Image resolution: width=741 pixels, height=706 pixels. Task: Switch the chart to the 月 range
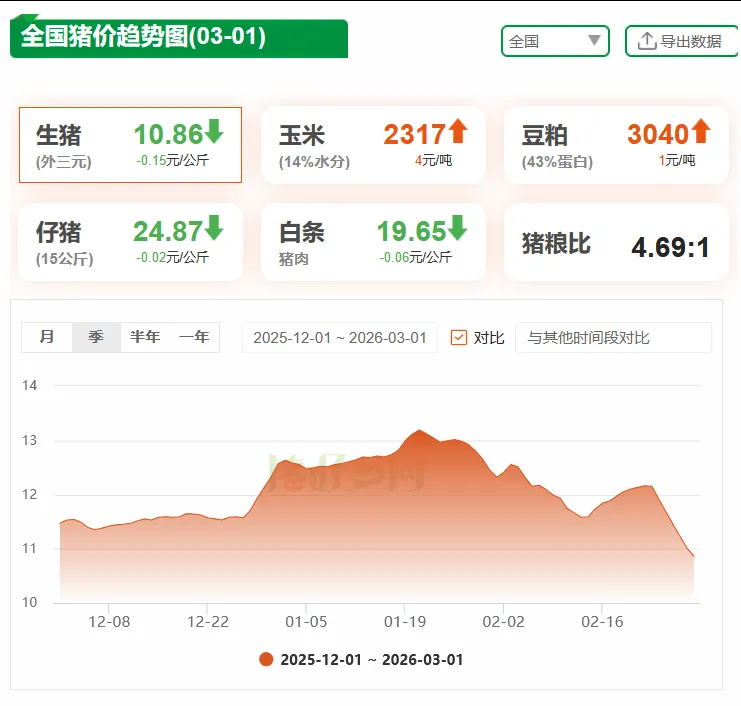coord(47,337)
